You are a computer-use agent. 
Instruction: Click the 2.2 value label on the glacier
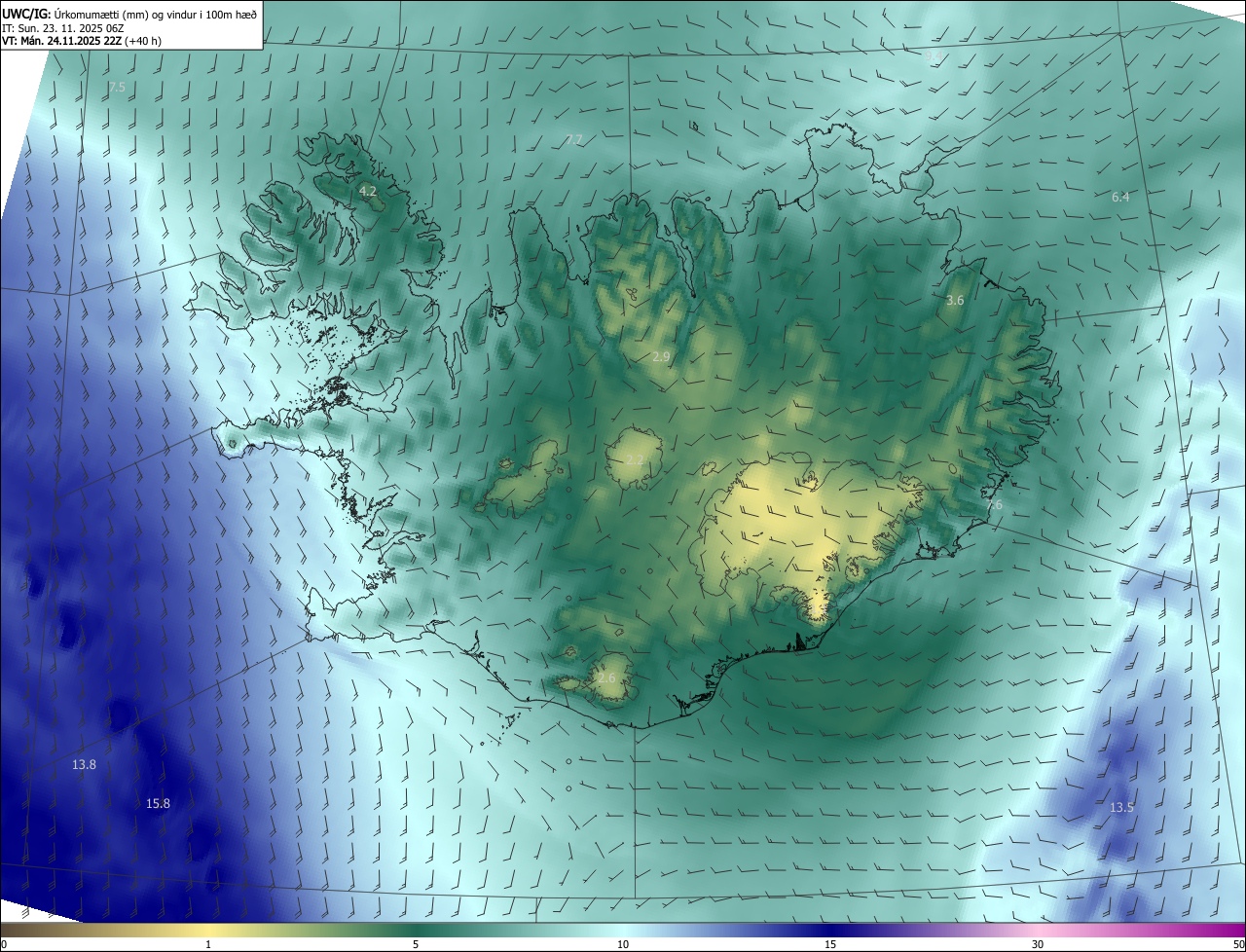[x=635, y=459]
